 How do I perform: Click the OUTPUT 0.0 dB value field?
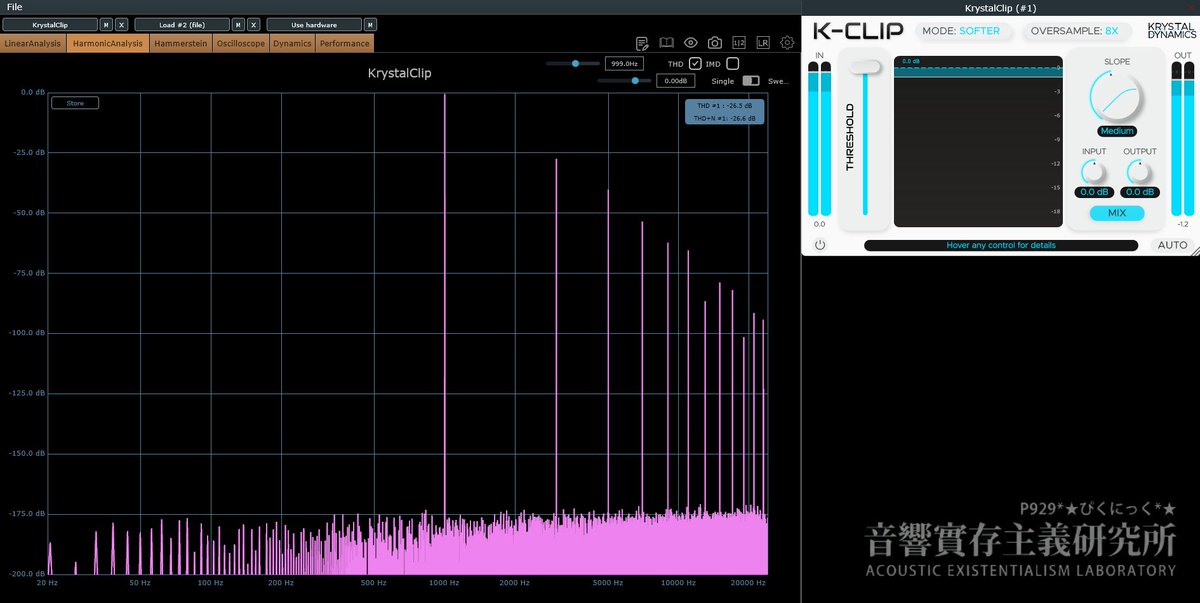pos(1140,192)
